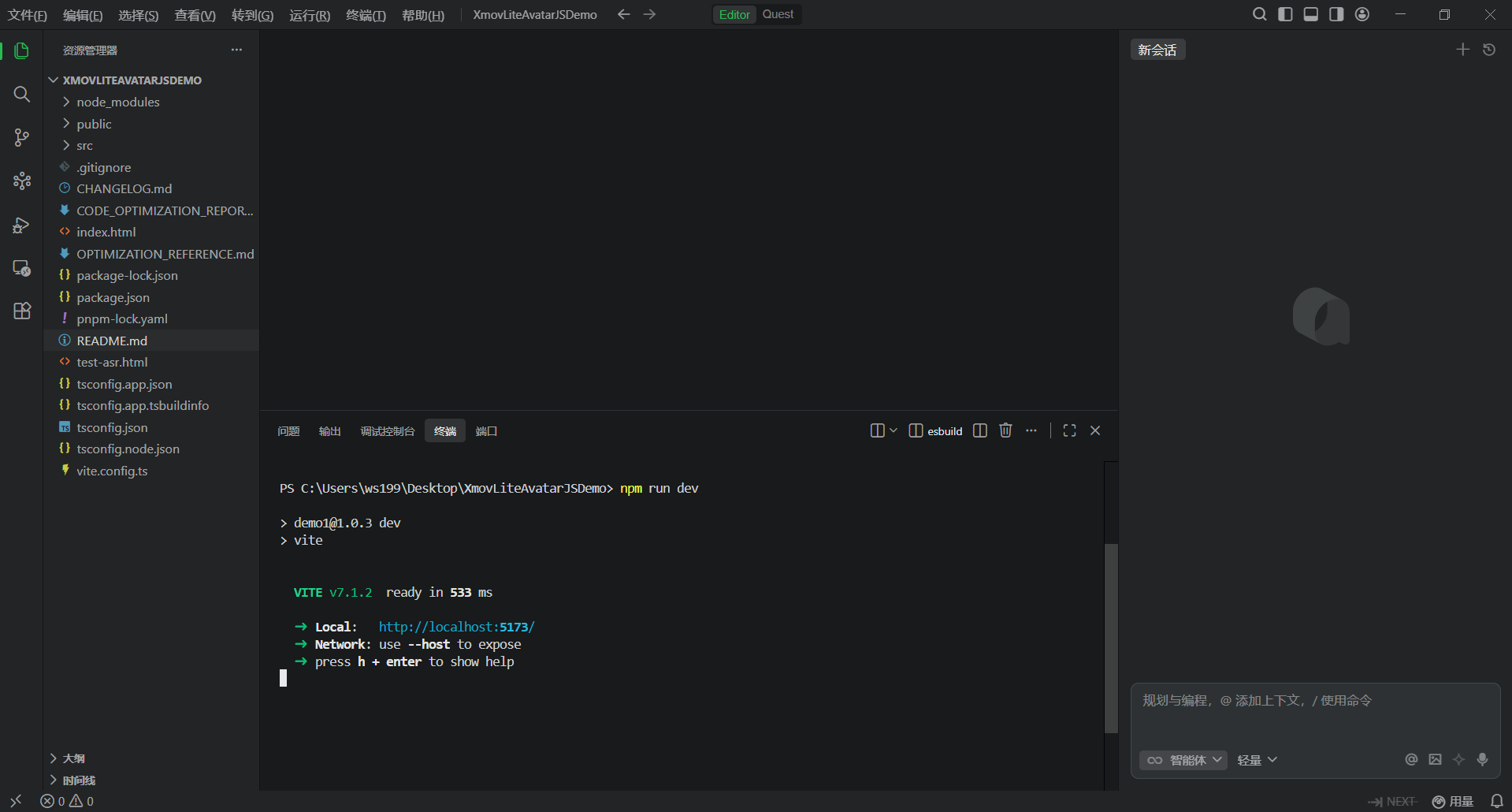Start a new chat with plus icon
The height and width of the screenshot is (812, 1512).
point(1462,50)
